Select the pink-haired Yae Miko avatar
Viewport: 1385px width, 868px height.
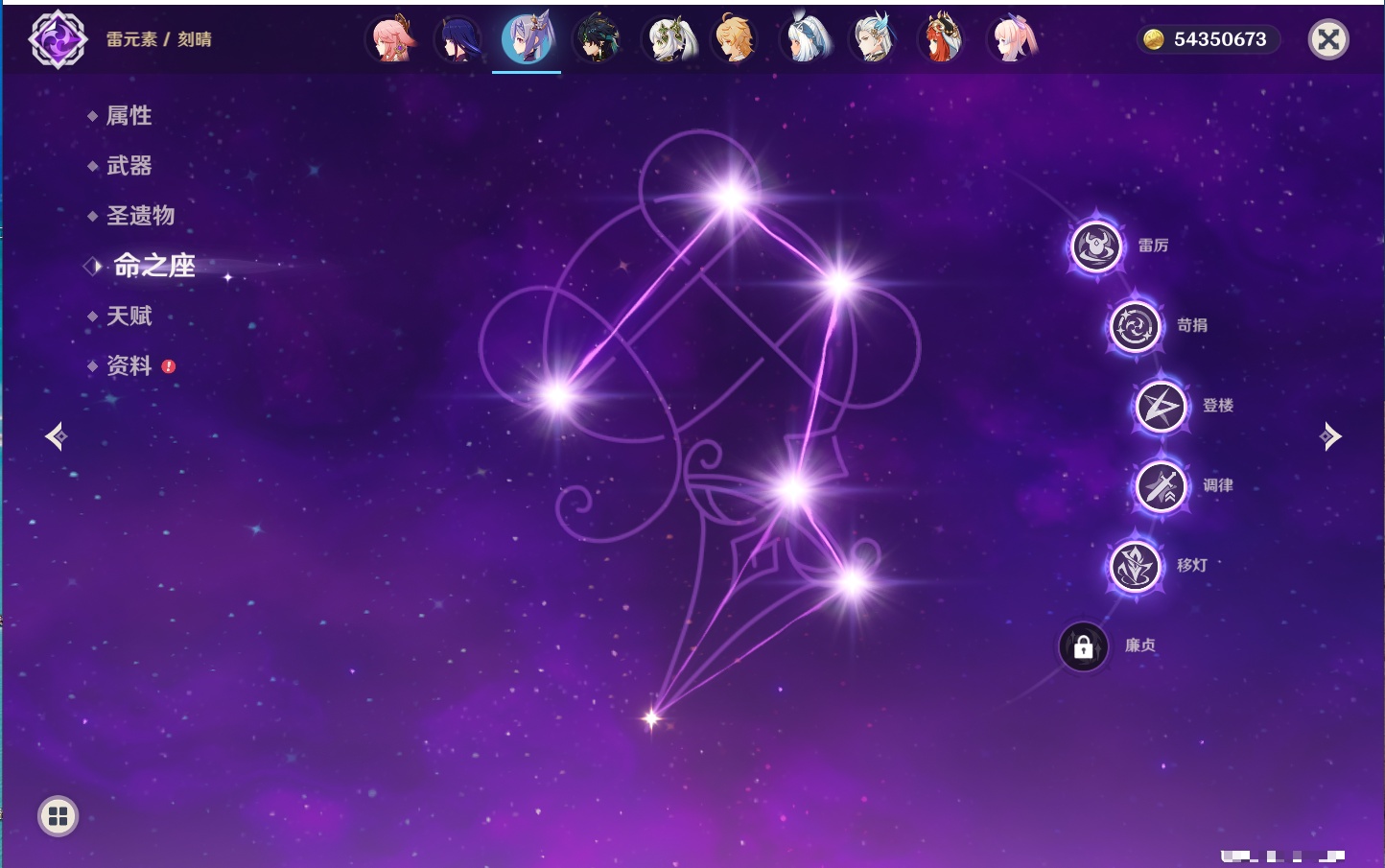tap(391, 39)
